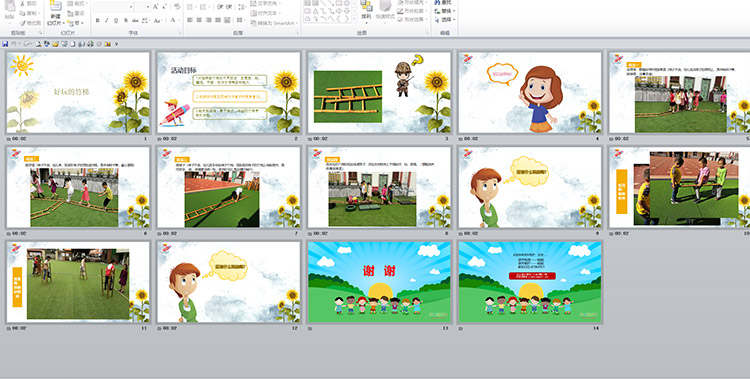Click the Clear Formatting eraser icon
Viewport: 750px width, 379px height.
tap(176, 6)
